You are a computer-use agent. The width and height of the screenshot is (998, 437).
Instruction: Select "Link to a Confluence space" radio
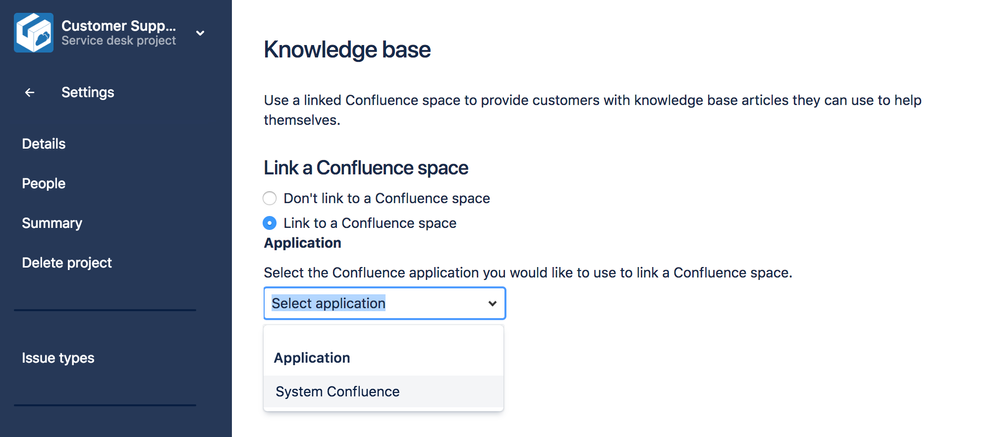[x=270, y=223]
